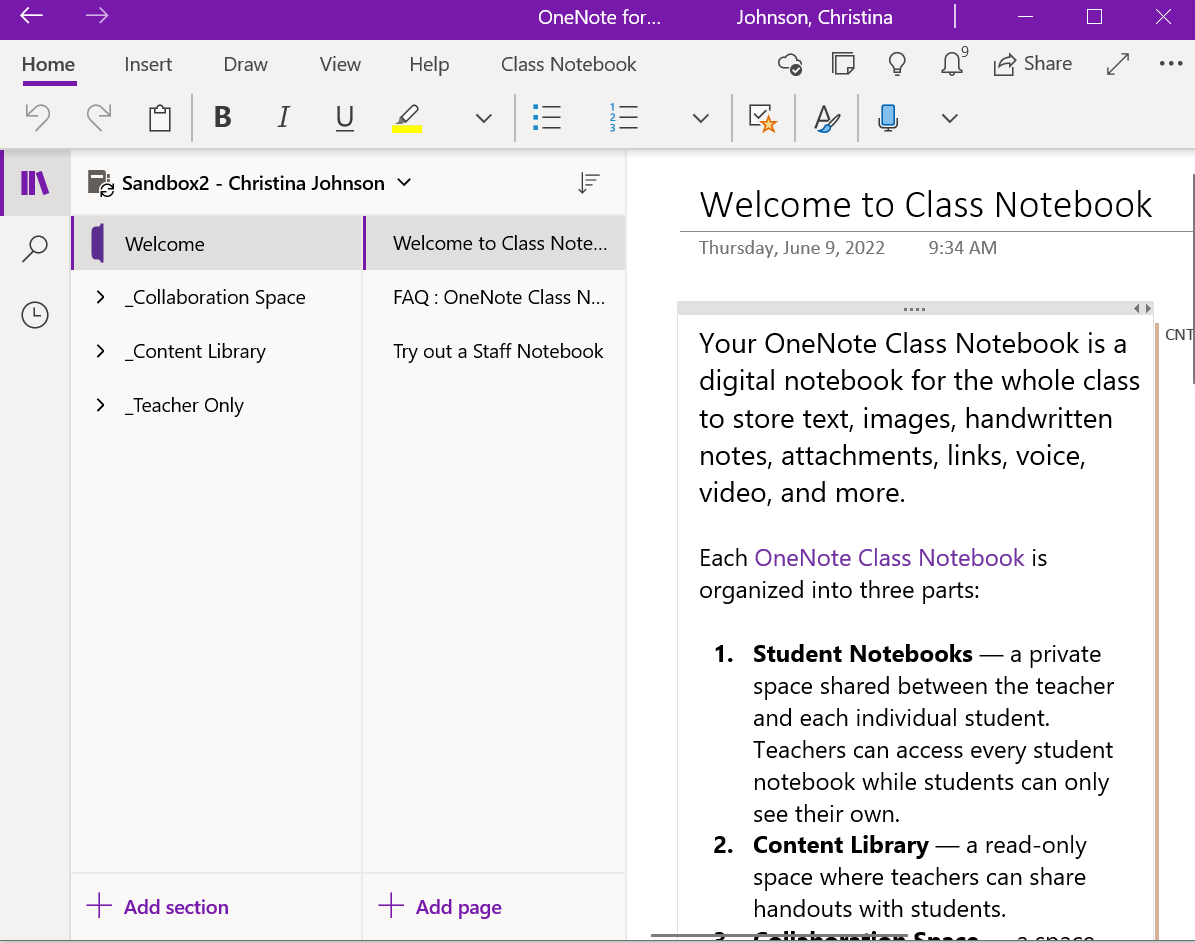The height and width of the screenshot is (943, 1195).
Task: Open the Dictate microphone tool
Action: [x=887, y=118]
